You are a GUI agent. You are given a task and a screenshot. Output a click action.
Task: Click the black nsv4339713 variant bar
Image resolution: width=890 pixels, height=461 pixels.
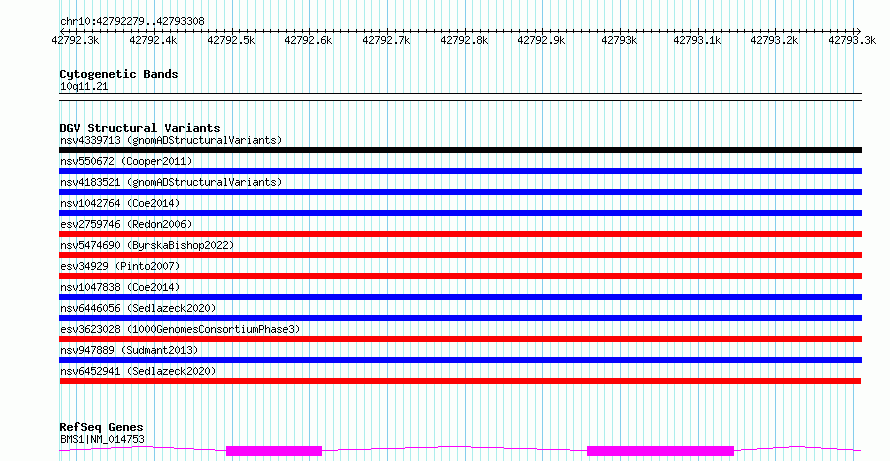[460, 150]
